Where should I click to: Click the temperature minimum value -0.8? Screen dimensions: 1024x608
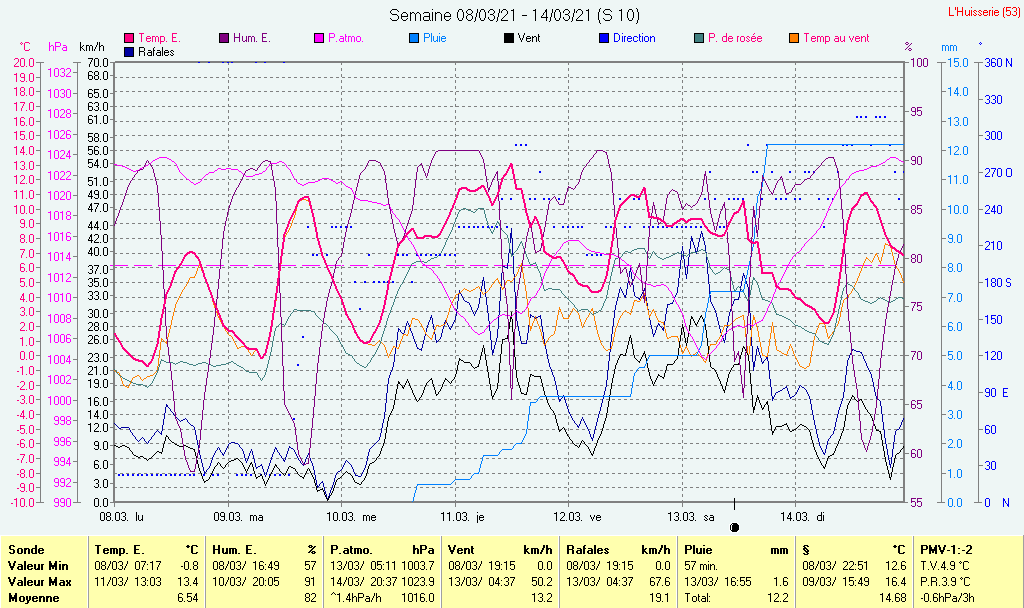[188, 566]
